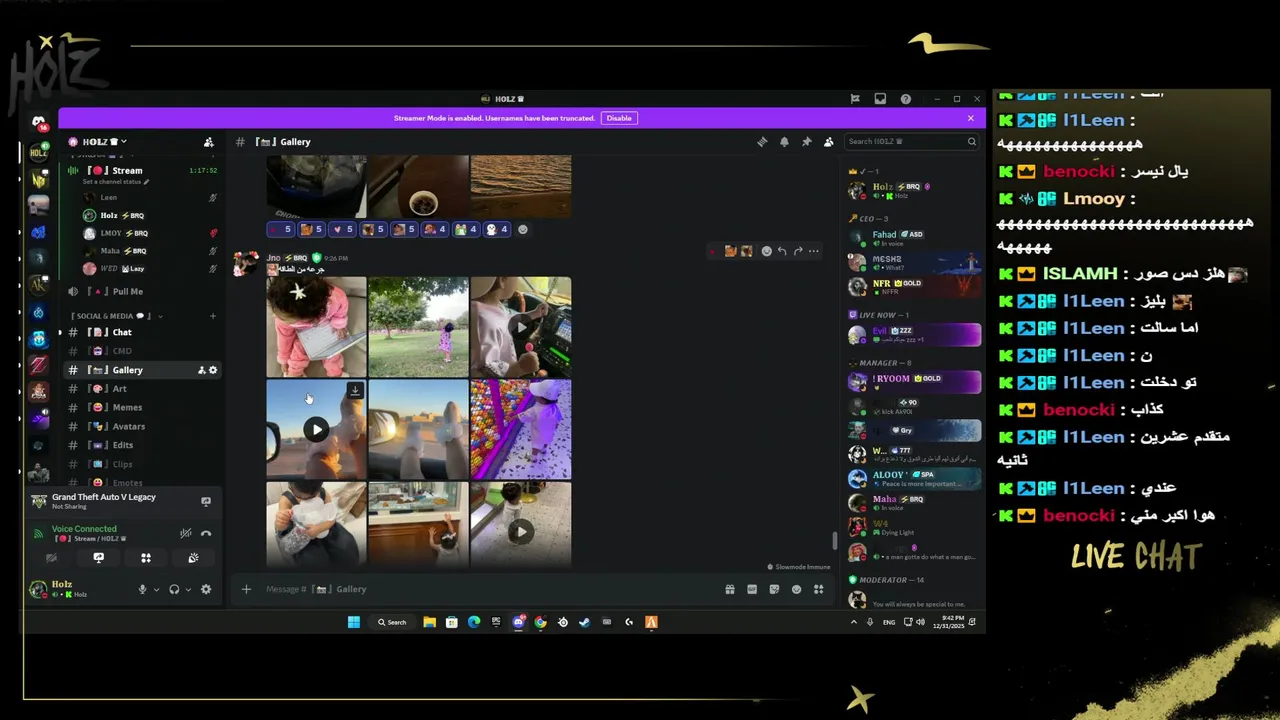This screenshot has height=720, width=1280.
Task: Click the reply arrow on Jno's message
Action: pyautogui.click(x=782, y=251)
